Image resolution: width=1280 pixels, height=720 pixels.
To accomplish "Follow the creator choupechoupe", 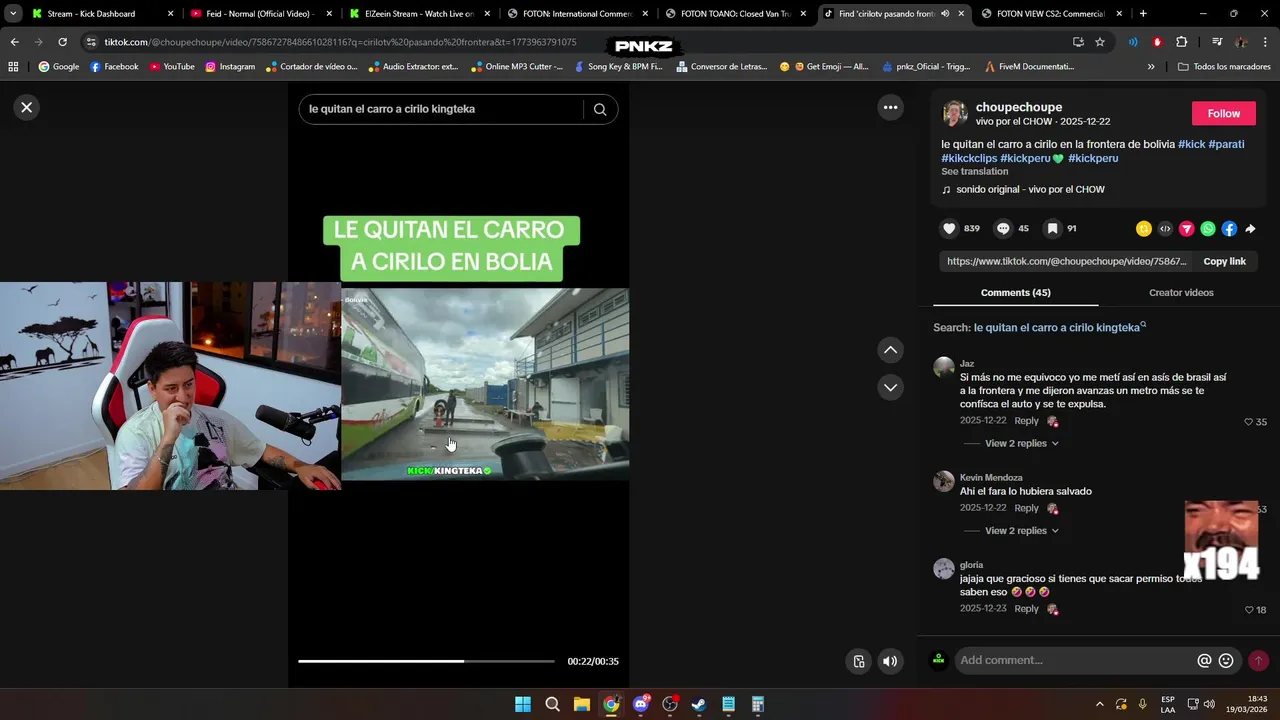I will click(x=1223, y=113).
